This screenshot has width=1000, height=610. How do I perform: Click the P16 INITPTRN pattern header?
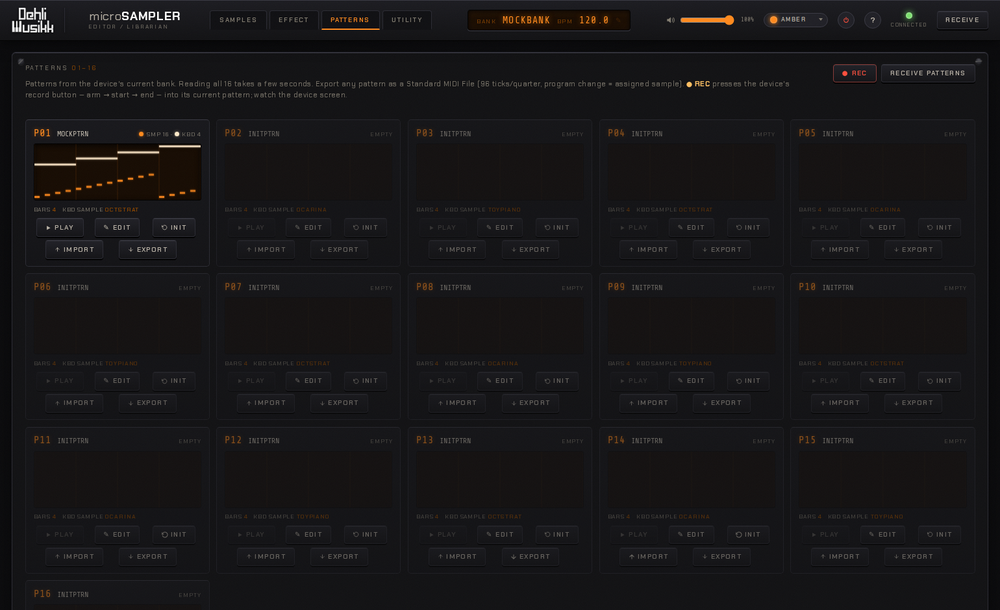coord(117,594)
